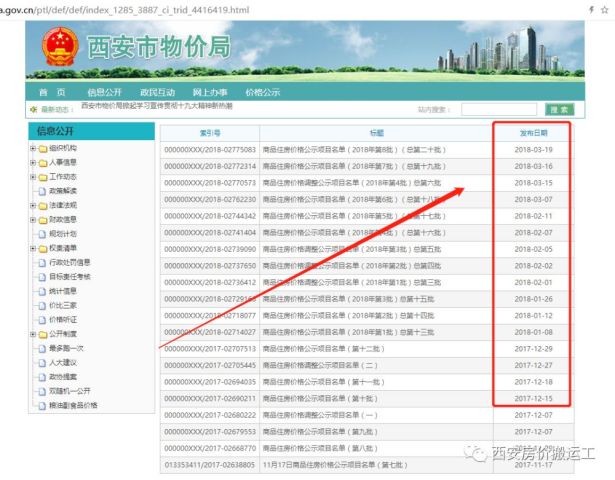Click the 发布日期 column header

point(533,133)
